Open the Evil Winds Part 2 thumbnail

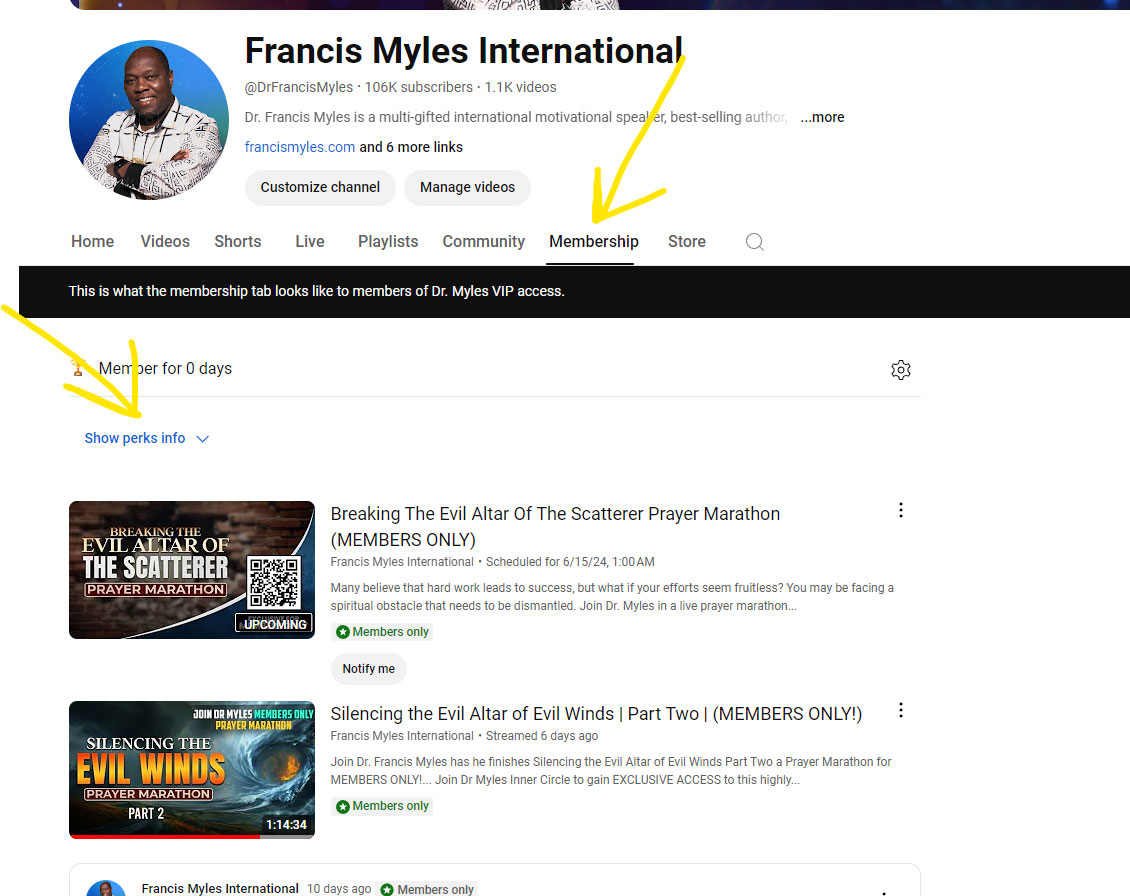[x=192, y=770]
